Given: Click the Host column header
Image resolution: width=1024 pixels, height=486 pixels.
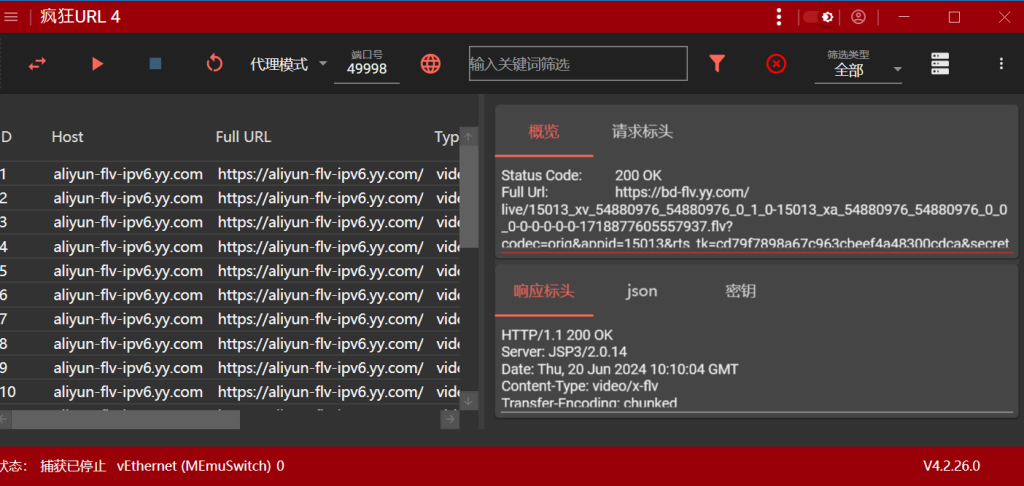Looking at the screenshot, I should tap(67, 137).
